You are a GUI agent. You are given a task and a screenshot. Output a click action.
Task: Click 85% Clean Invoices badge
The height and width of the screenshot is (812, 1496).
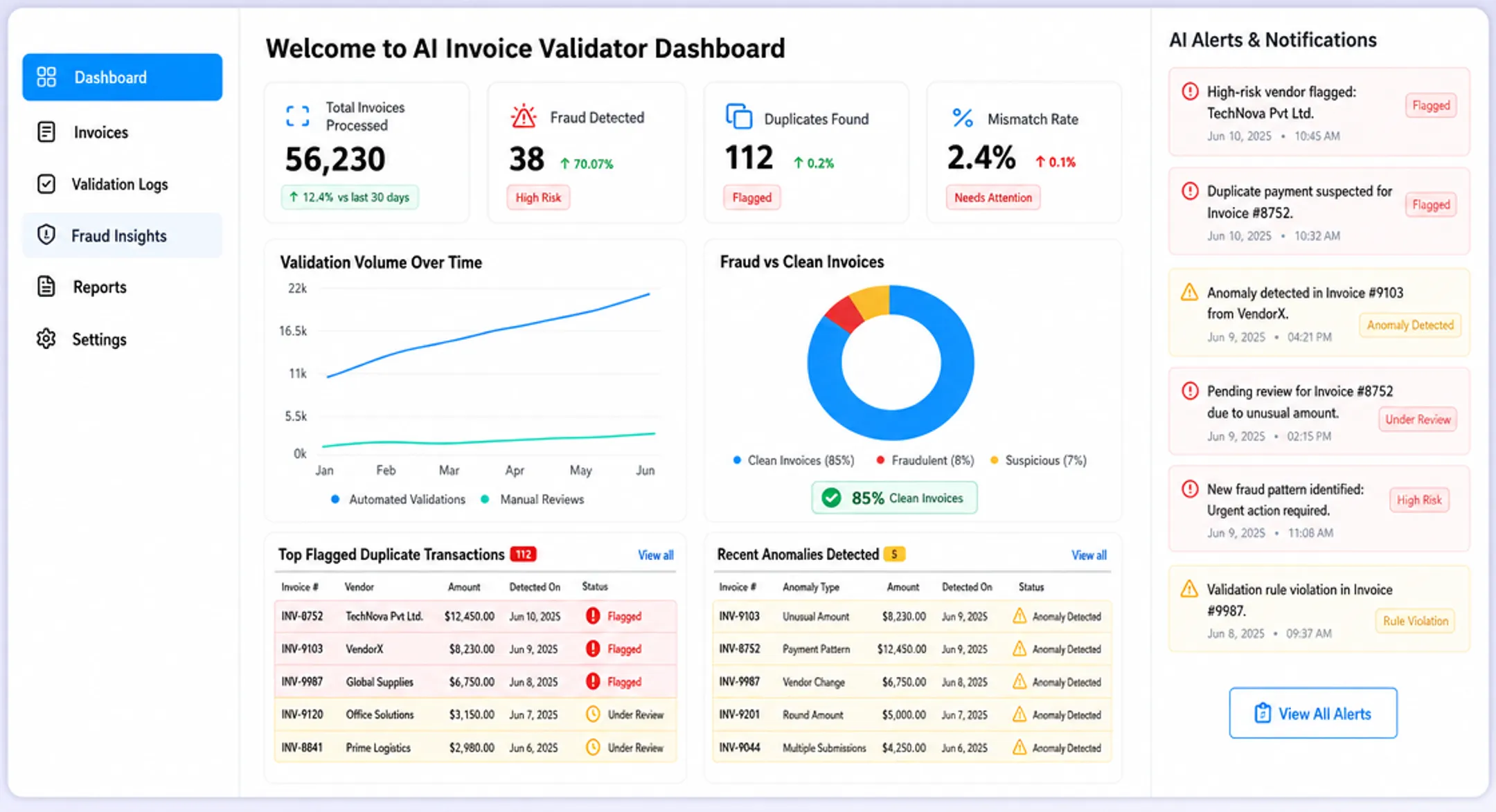894,498
